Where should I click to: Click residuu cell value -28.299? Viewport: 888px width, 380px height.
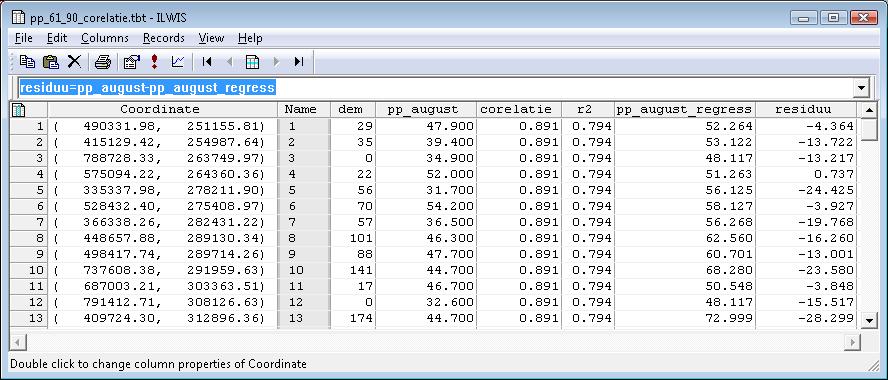(805, 318)
